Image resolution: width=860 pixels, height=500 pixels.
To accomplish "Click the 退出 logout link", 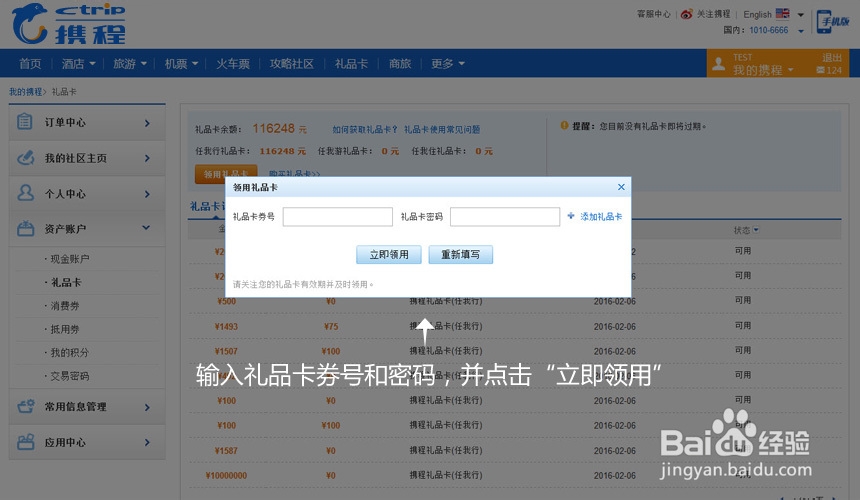I will [x=832, y=58].
